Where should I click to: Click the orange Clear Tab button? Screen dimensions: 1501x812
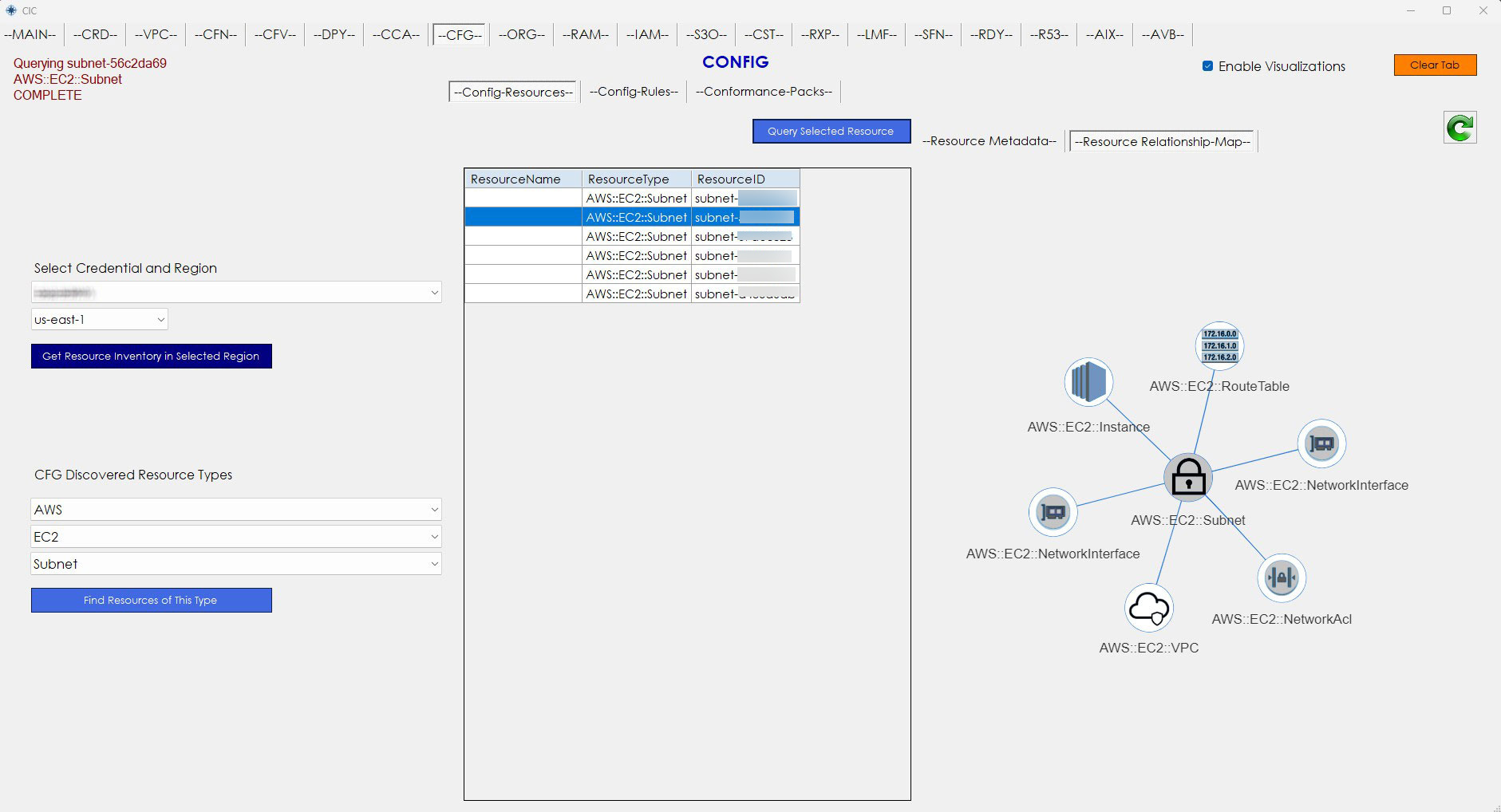1434,65
